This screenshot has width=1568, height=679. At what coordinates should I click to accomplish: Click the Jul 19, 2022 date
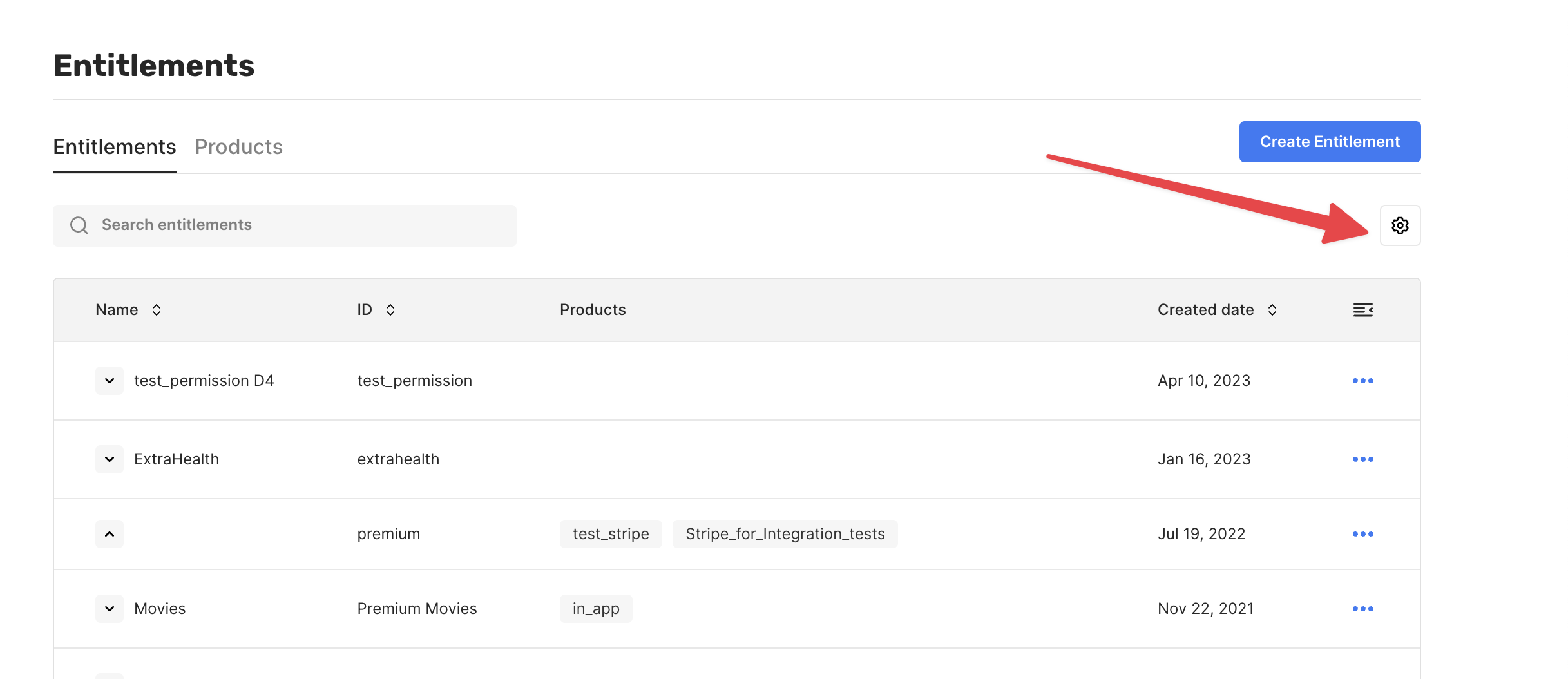pyautogui.click(x=1201, y=534)
